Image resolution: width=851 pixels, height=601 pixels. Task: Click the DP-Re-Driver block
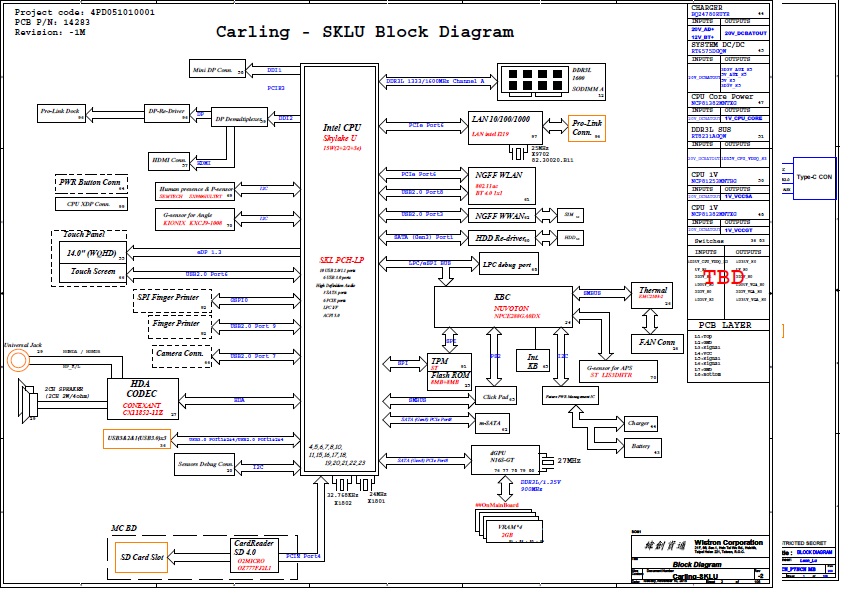click(167, 112)
